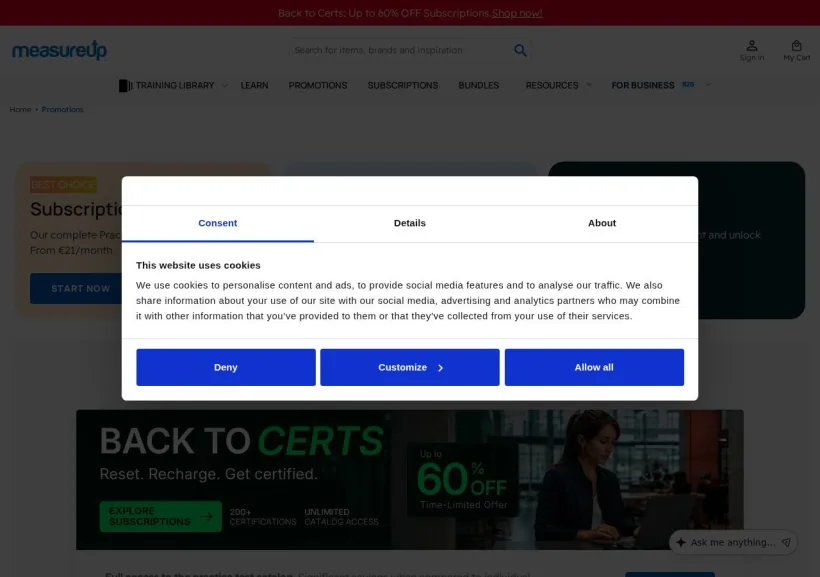Open the Resources menu
The width and height of the screenshot is (820, 577).
point(552,85)
